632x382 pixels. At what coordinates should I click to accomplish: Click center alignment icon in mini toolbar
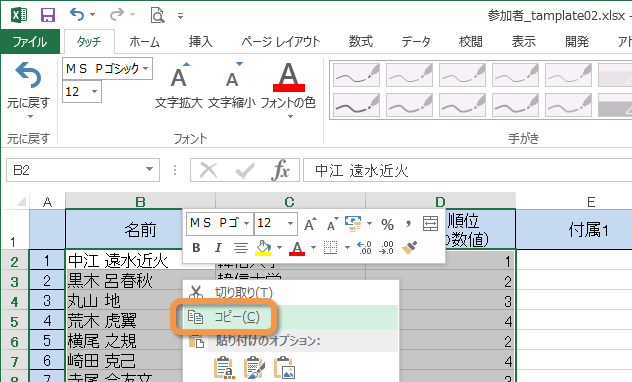tap(241, 247)
